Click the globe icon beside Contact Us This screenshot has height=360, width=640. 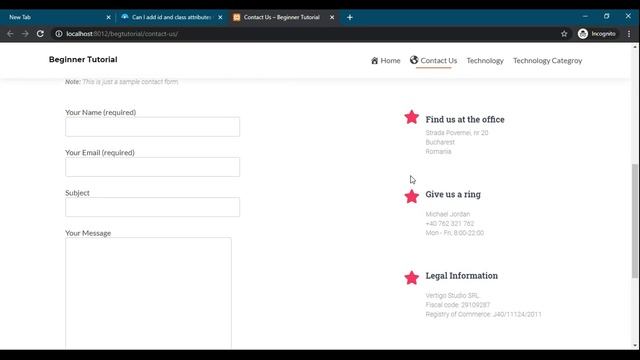coord(414,60)
